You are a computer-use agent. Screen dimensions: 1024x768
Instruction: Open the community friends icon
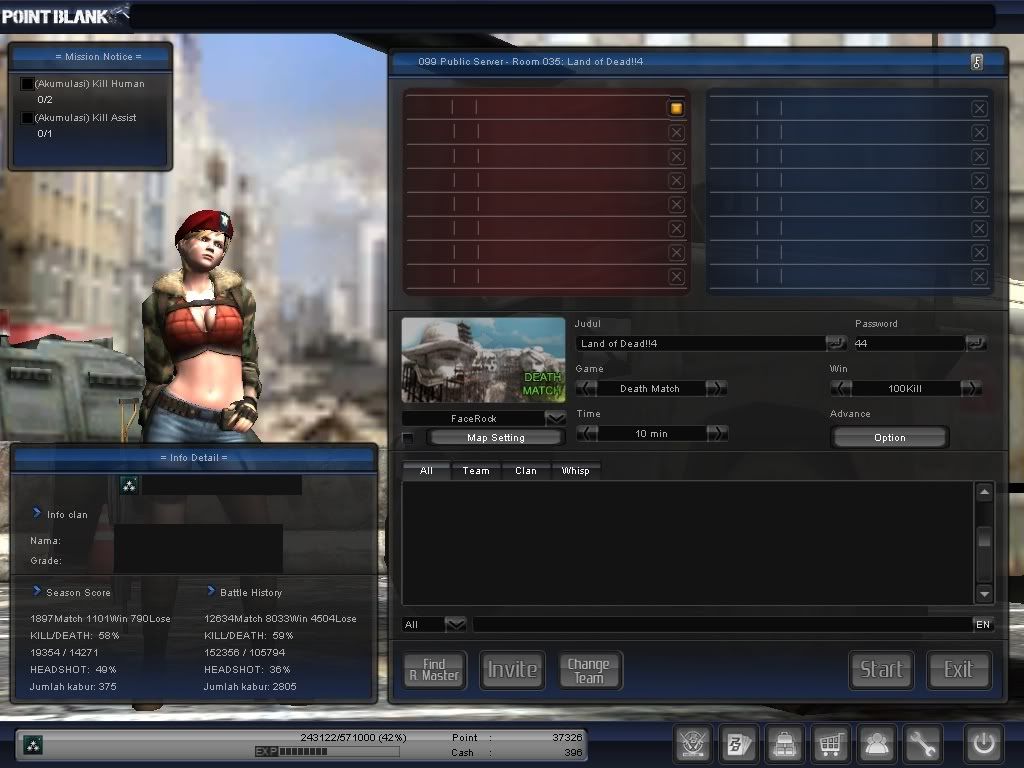click(876, 743)
